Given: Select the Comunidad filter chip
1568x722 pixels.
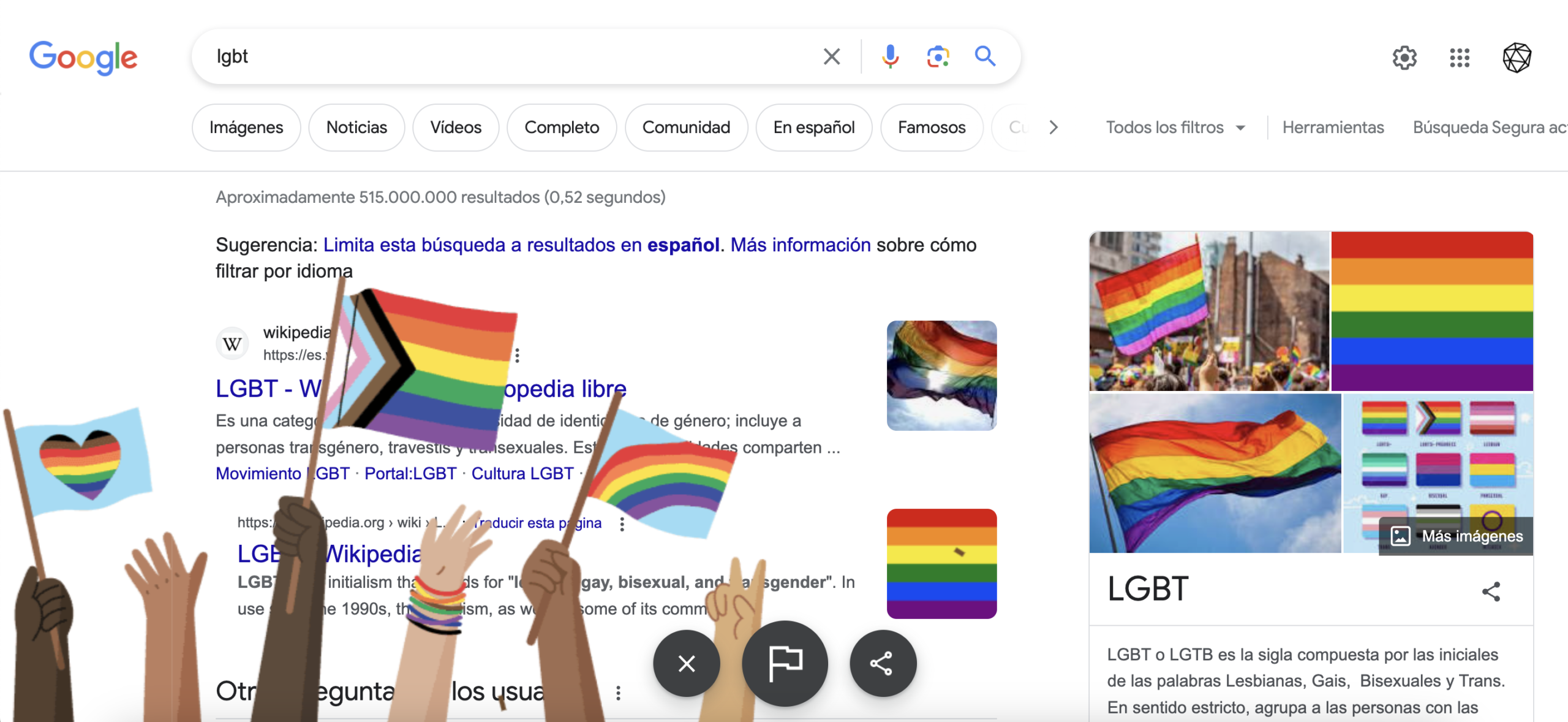Looking at the screenshot, I should click(686, 127).
